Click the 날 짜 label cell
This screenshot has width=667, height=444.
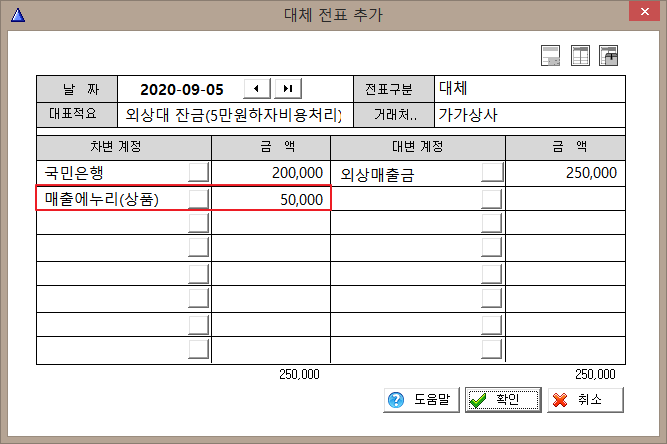(77, 89)
